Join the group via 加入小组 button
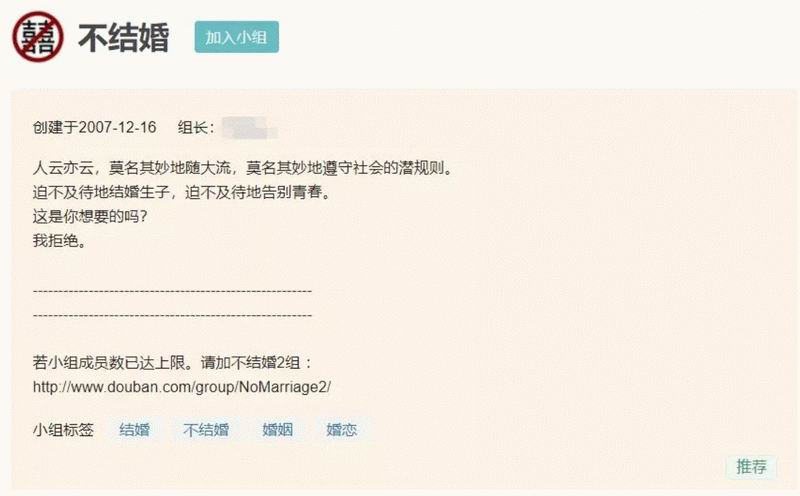The image size is (800, 496). [x=236, y=37]
